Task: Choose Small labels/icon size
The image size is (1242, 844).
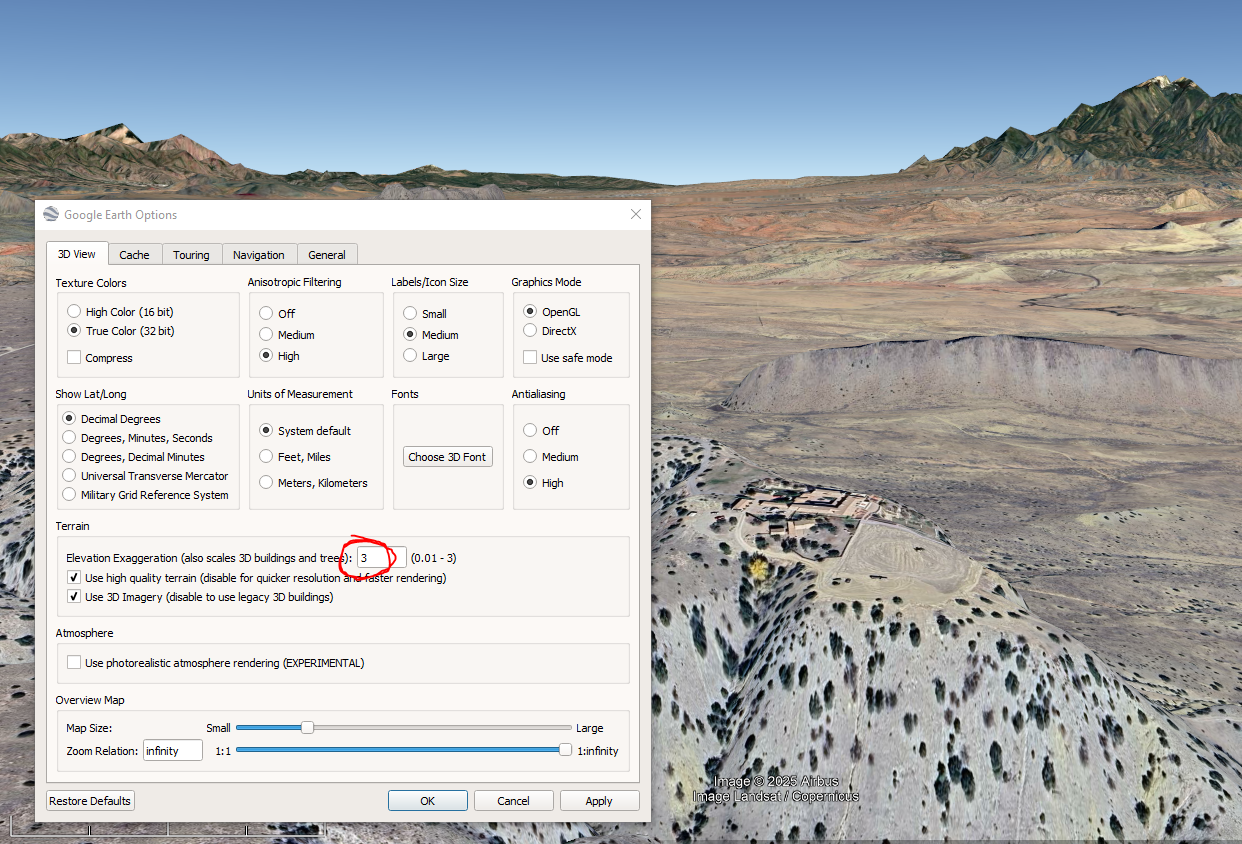Action: point(410,313)
